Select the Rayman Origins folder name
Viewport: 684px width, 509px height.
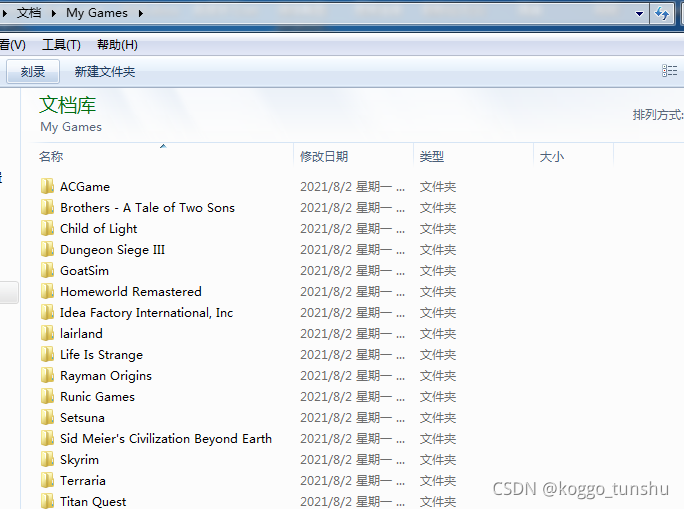pyautogui.click(x=106, y=376)
